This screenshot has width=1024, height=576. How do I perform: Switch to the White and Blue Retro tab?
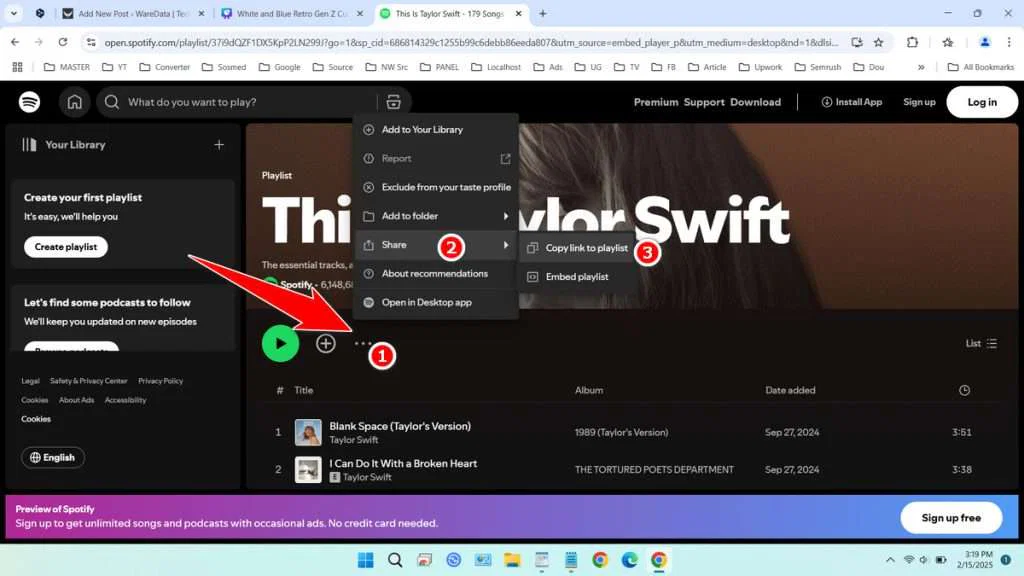tap(290, 14)
